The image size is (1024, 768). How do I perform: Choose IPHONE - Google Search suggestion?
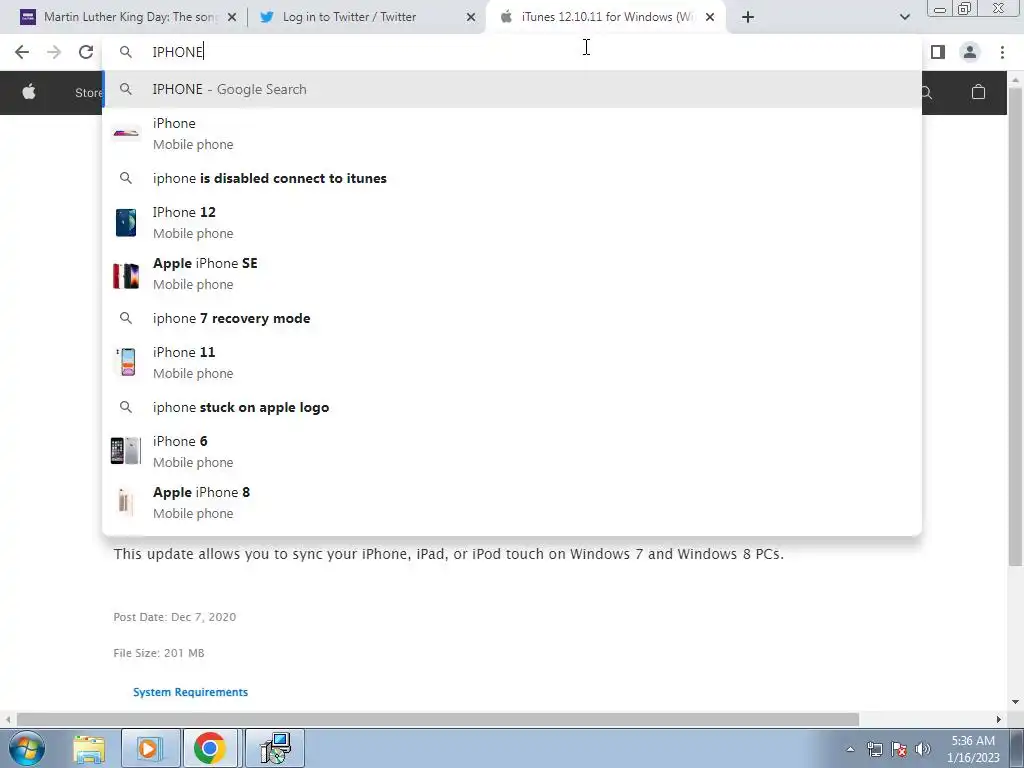click(x=512, y=89)
